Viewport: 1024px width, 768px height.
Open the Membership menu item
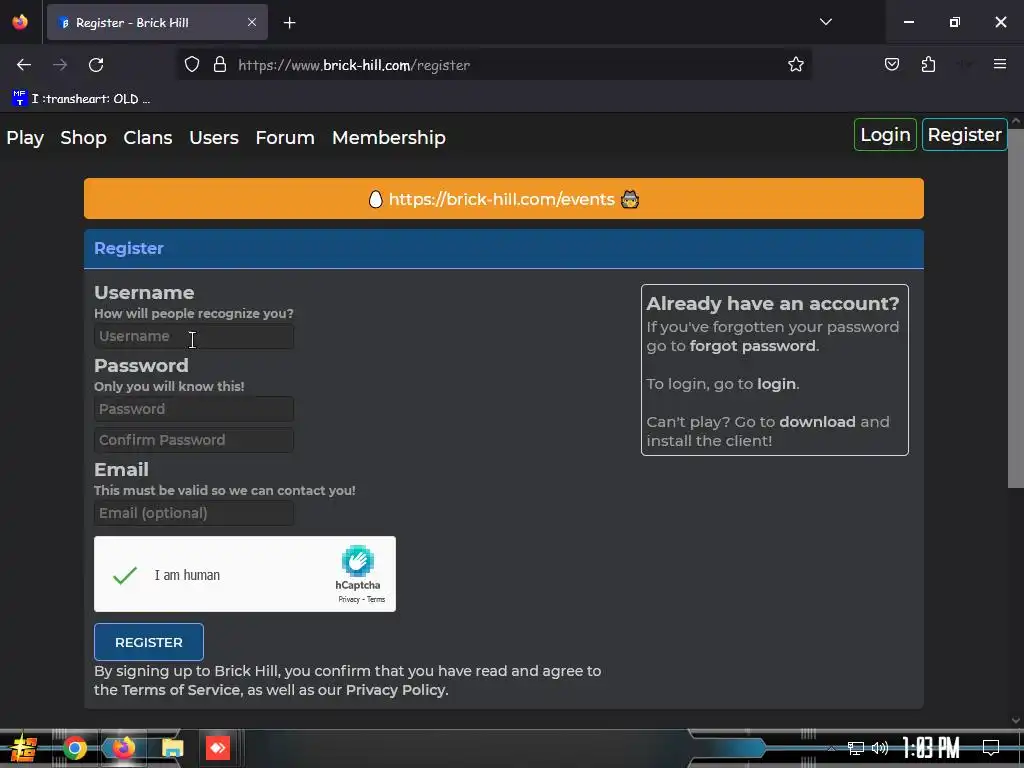coord(389,138)
